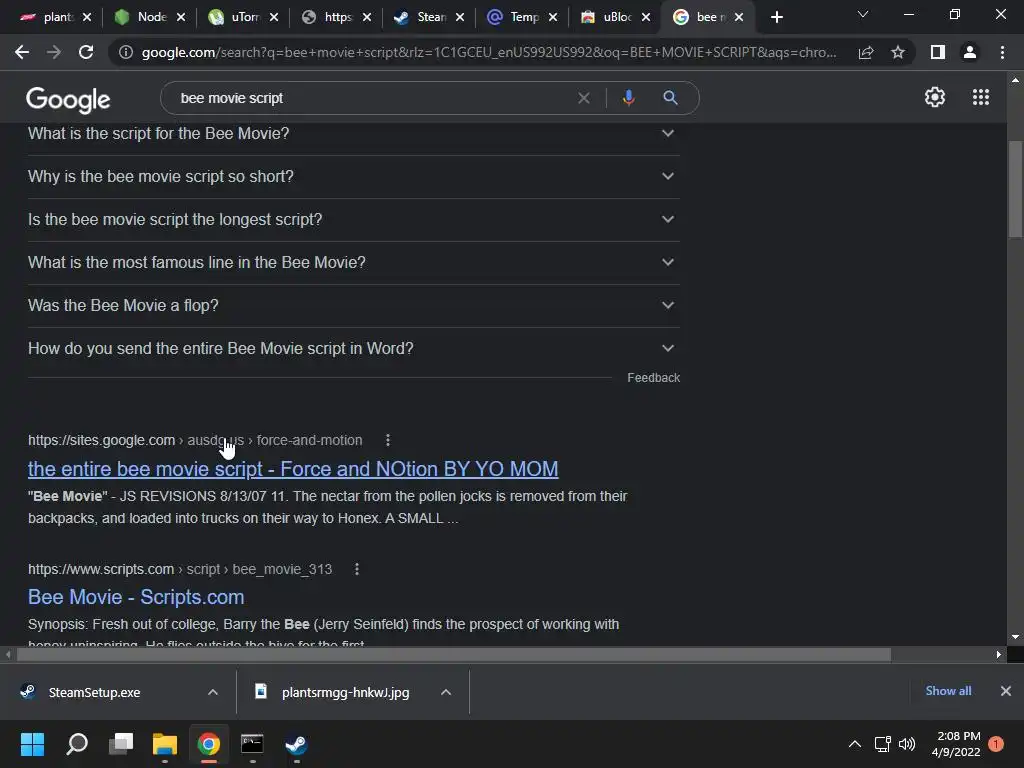Close the downloads bar
Image resolution: width=1024 pixels, height=768 pixels.
pyautogui.click(x=1006, y=691)
